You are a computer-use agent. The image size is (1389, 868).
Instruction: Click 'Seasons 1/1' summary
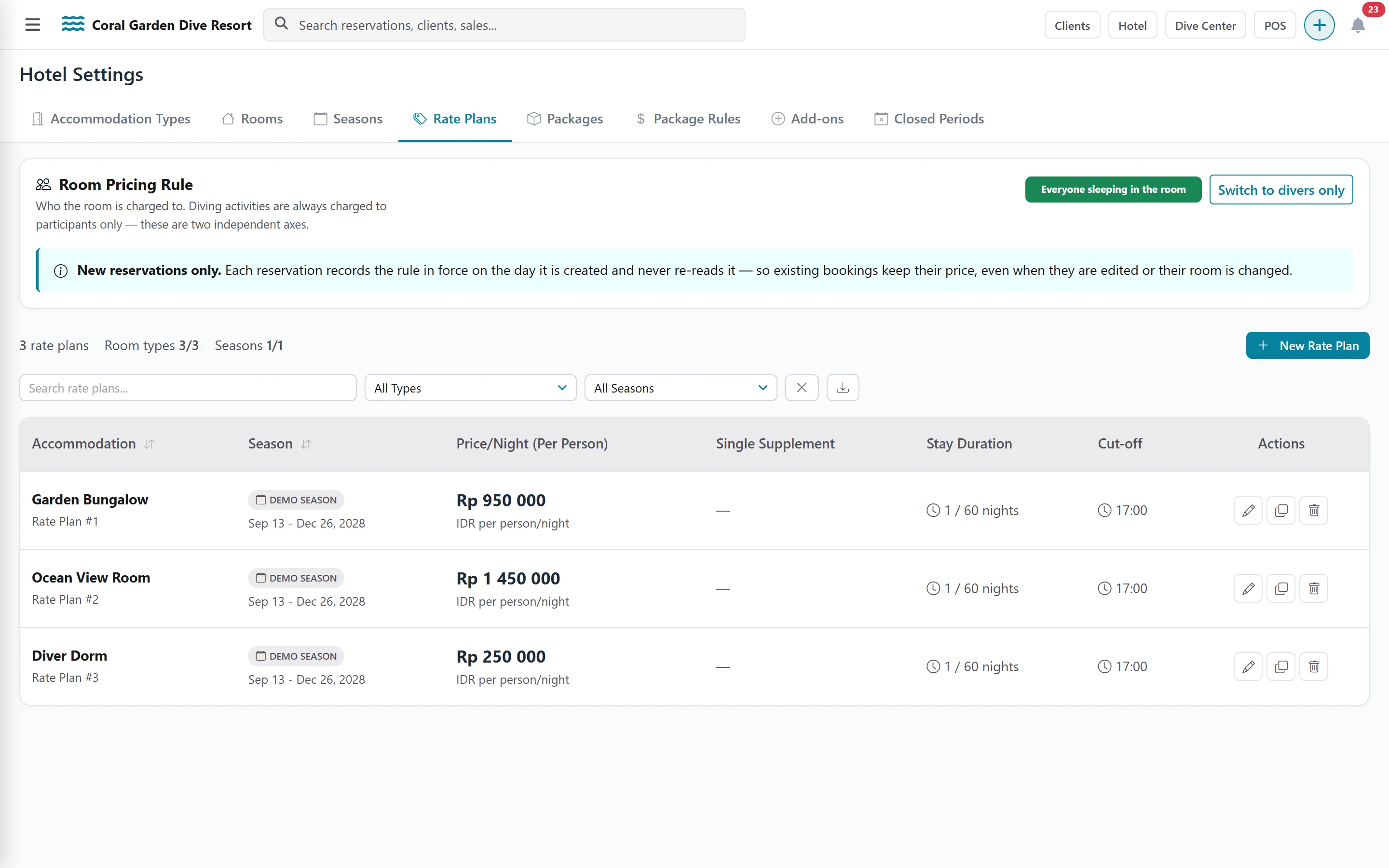pyautogui.click(x=248, y=346)
